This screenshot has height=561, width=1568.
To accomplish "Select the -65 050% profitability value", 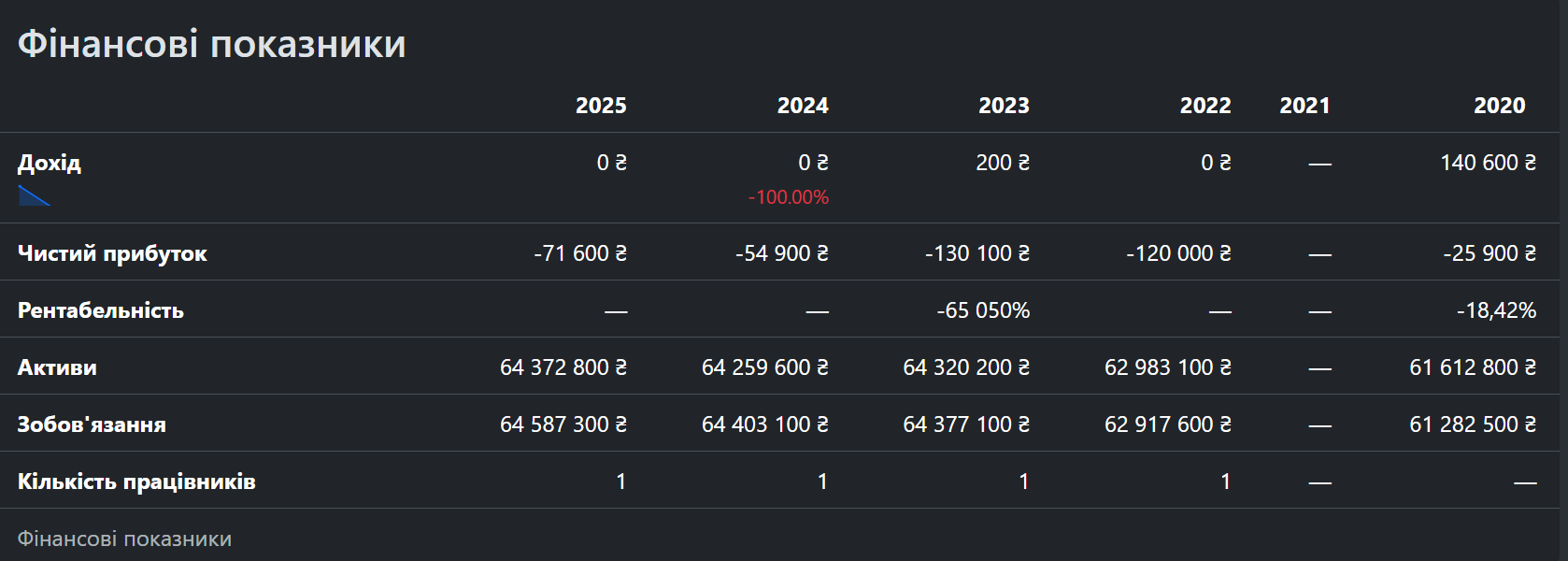I will coord(983,310).
